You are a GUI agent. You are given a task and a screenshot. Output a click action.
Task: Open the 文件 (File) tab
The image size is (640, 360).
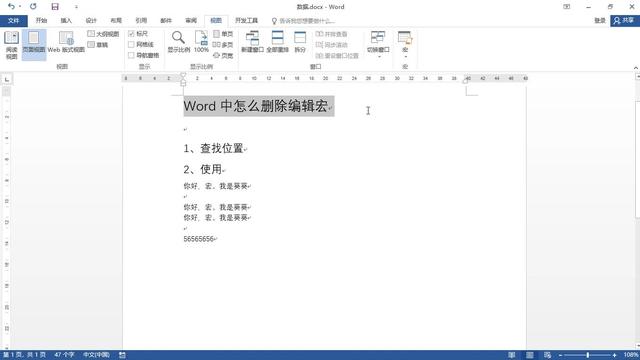pyautogui.click(x=13, y=20)
